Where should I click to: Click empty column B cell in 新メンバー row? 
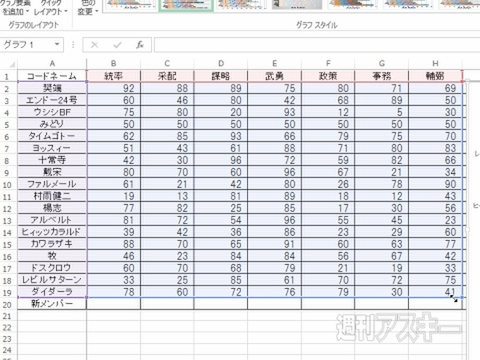[114, 304]
